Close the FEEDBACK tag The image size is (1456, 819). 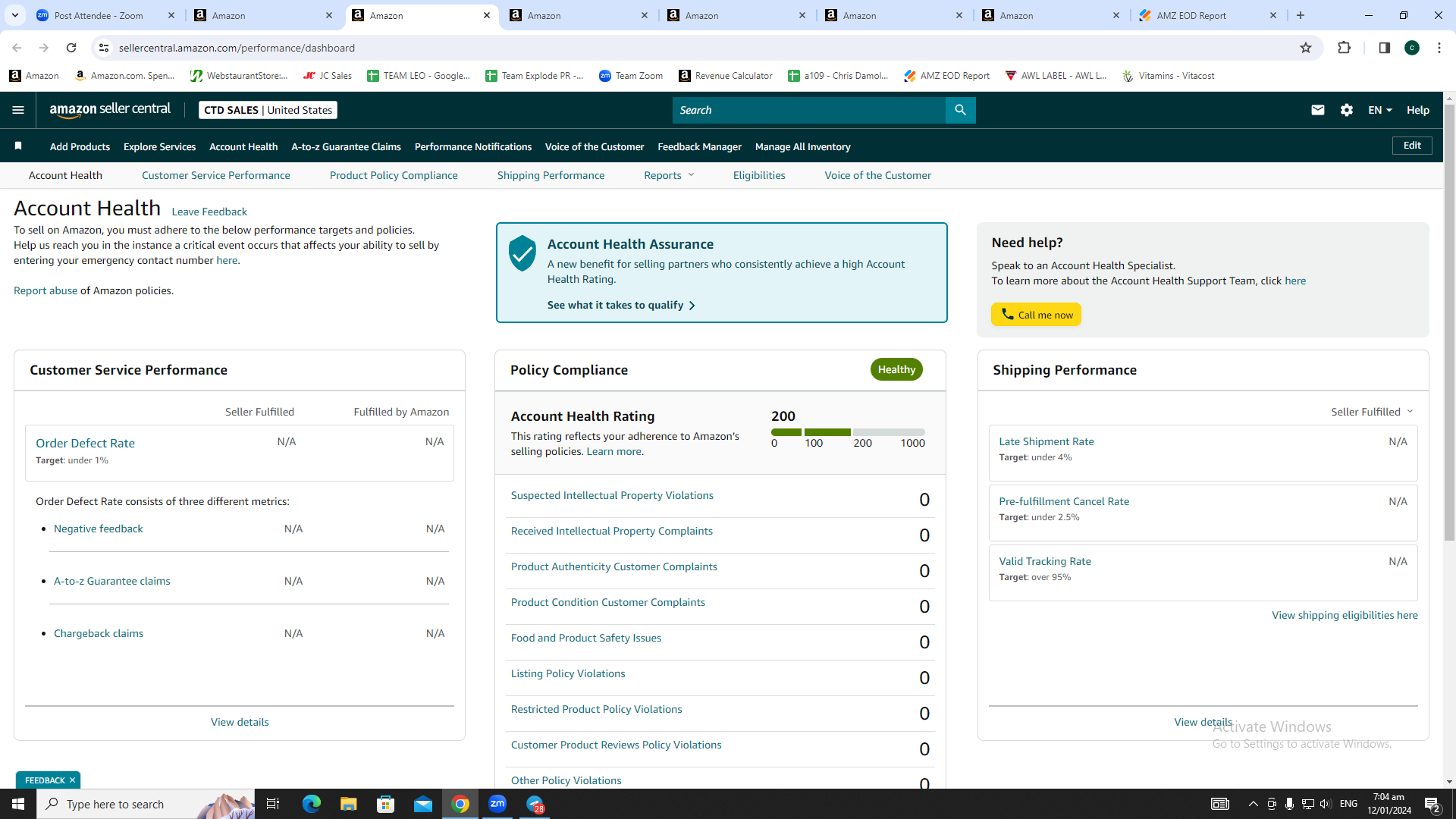(x=73, y=780)
